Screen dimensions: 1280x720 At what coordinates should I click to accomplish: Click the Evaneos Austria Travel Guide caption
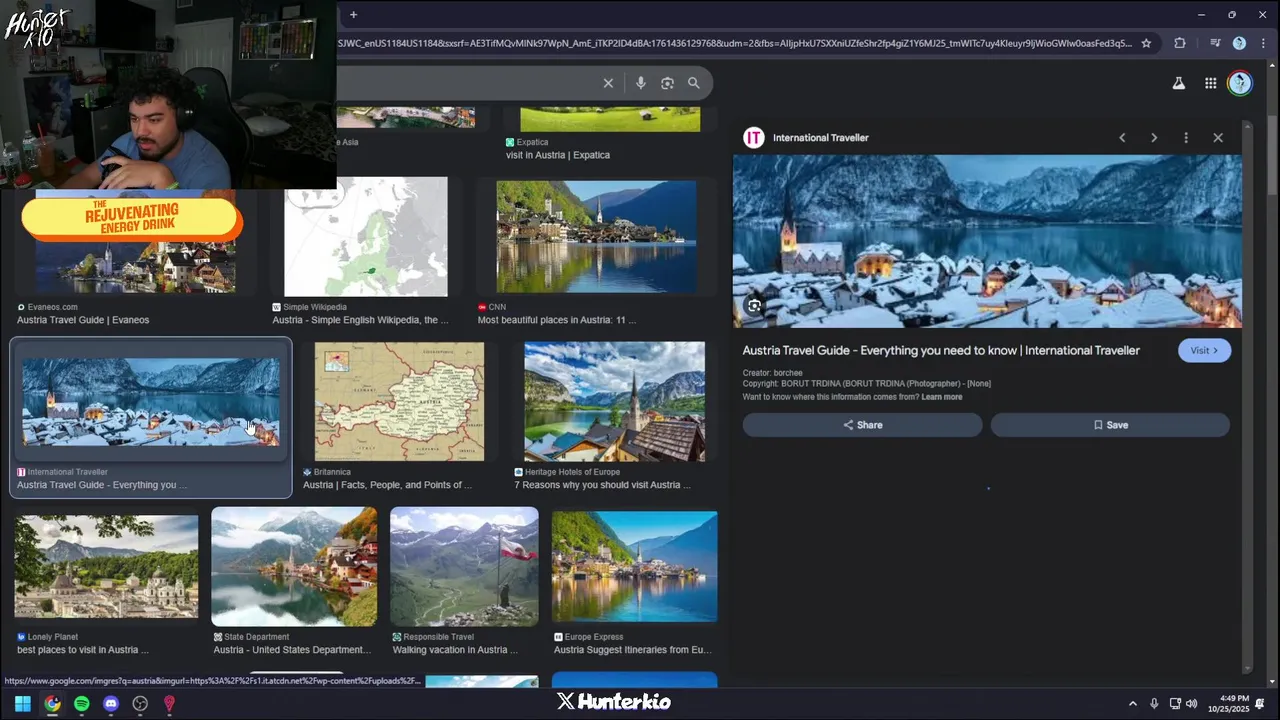83,320
